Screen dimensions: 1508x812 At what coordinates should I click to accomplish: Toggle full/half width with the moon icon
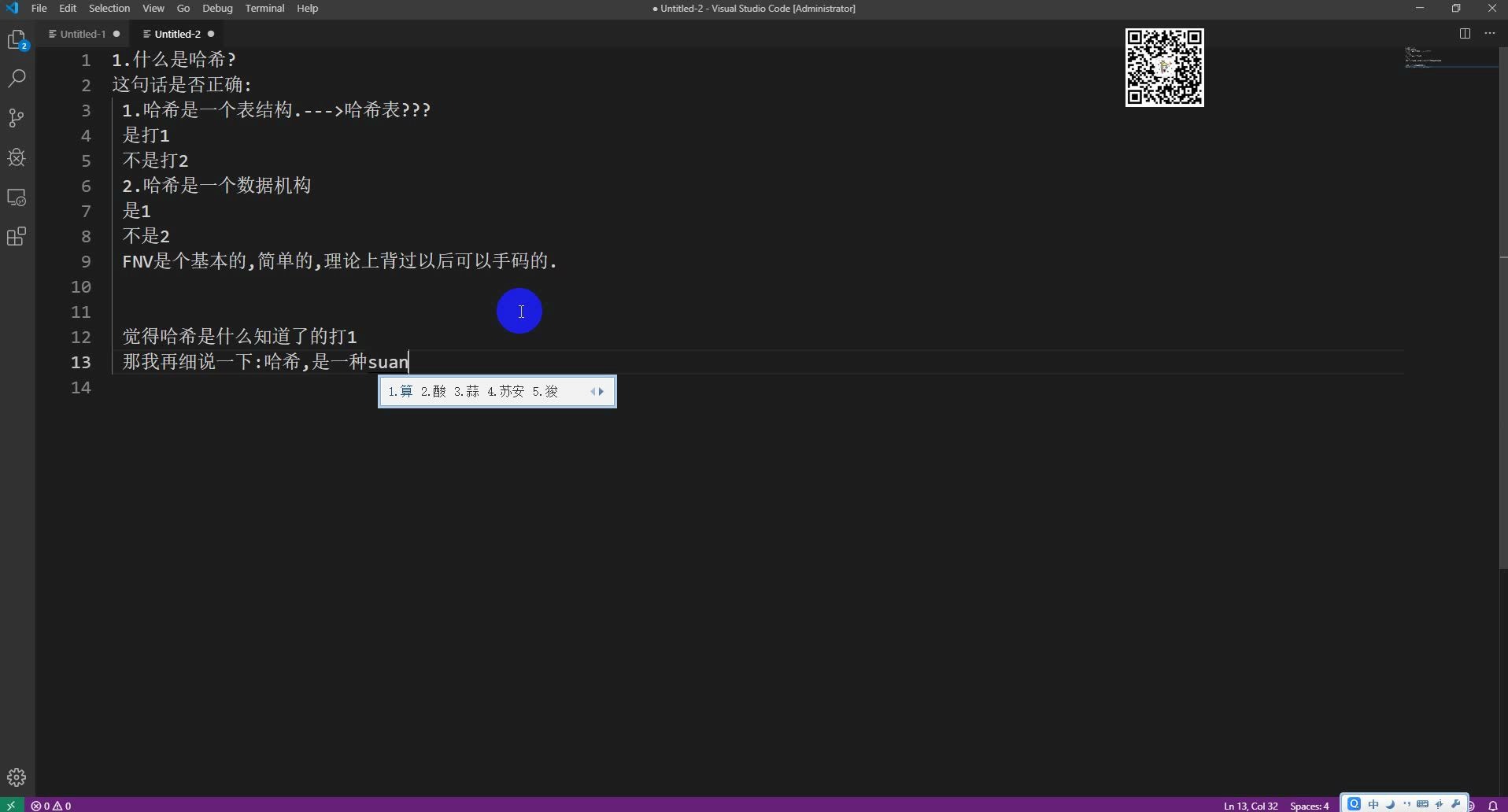coord(1390,804)
